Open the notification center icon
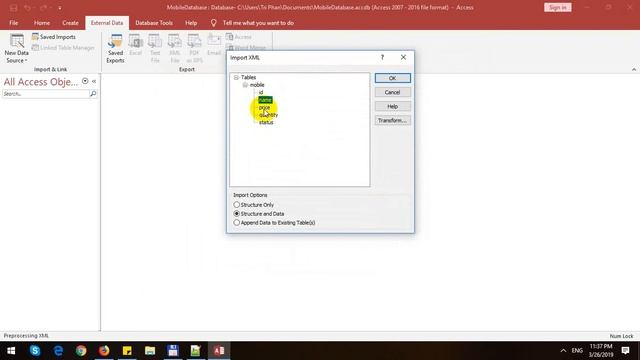This screenshot has width=640, height=360. pos(625,351)
